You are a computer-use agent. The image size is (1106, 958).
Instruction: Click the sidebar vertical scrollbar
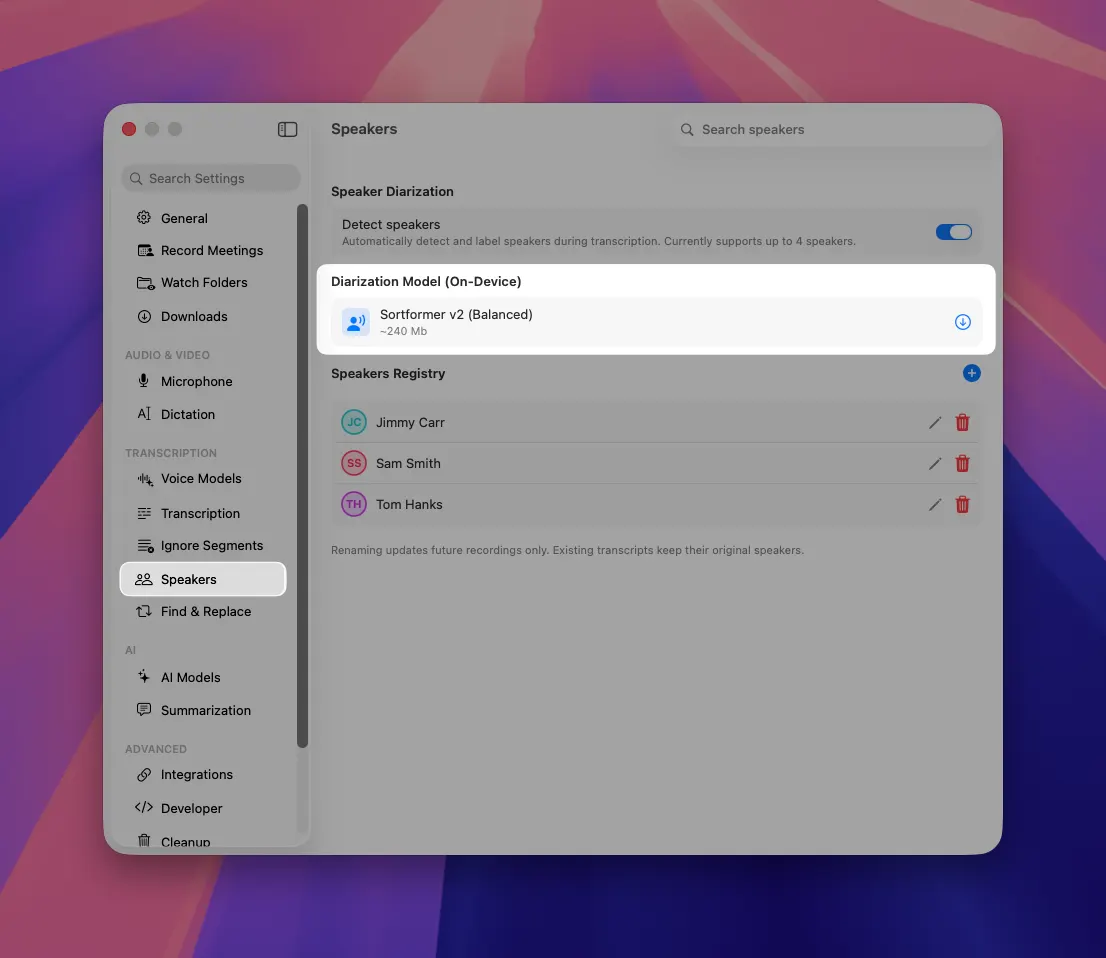point(303,476)
